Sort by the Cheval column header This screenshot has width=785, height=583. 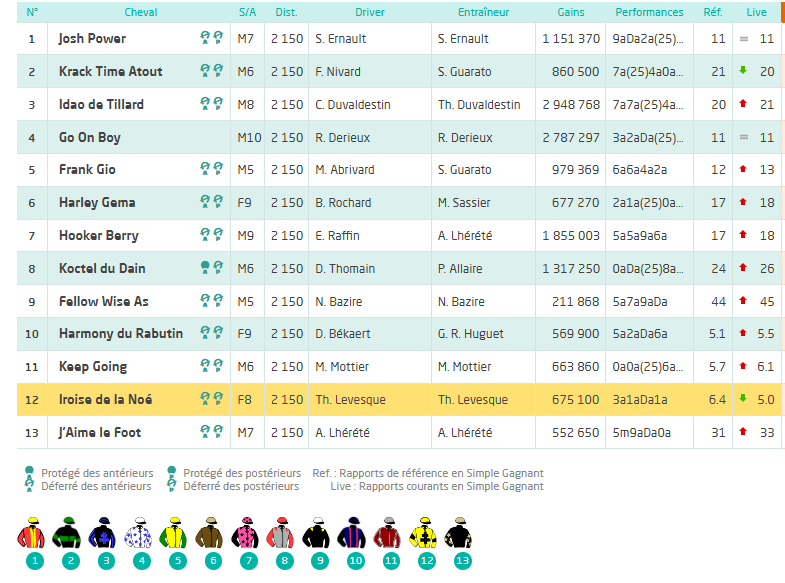[140, 12]
